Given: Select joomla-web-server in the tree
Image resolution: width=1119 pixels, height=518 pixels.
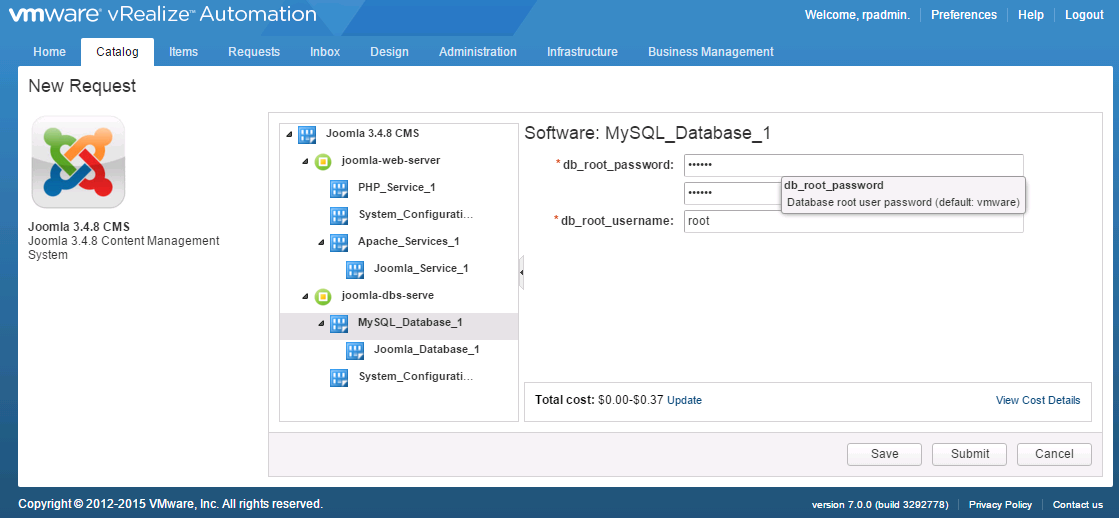Looking at the screenshot, I should tap(390, 161).
